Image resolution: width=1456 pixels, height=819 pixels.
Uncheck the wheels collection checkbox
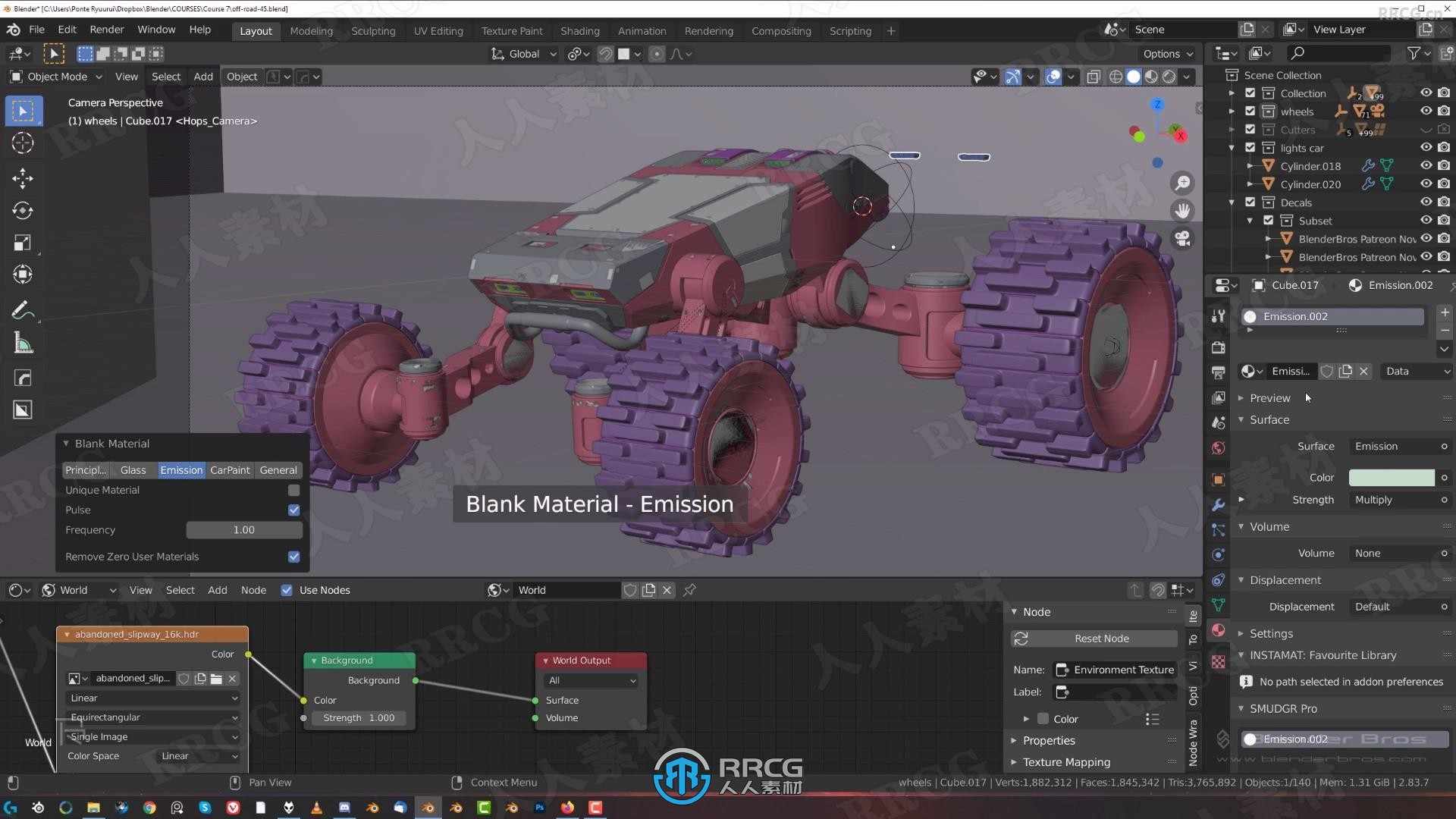1250,111
